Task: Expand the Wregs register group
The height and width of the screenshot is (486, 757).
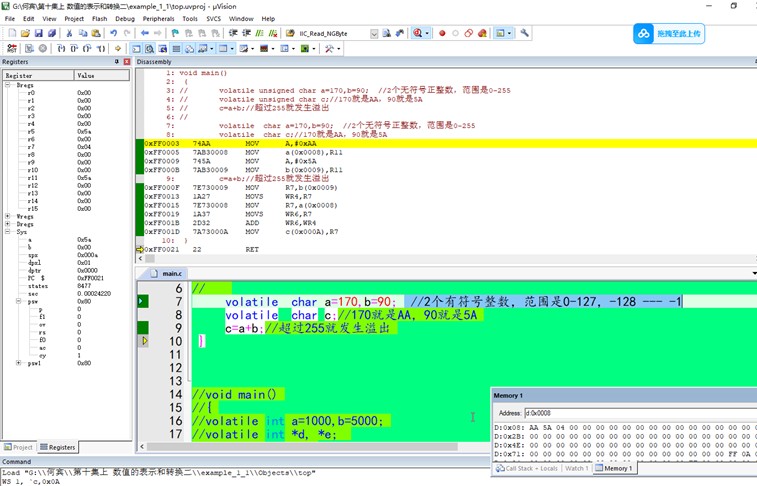Action: pyautogui.click(x=8, y=216)
